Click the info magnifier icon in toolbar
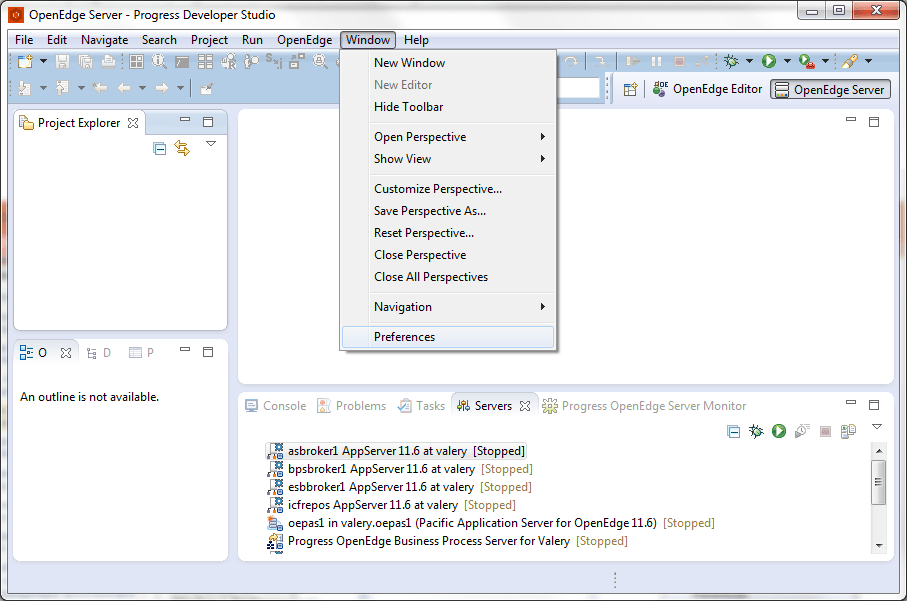The image size is (907, 601). [159, 61]
